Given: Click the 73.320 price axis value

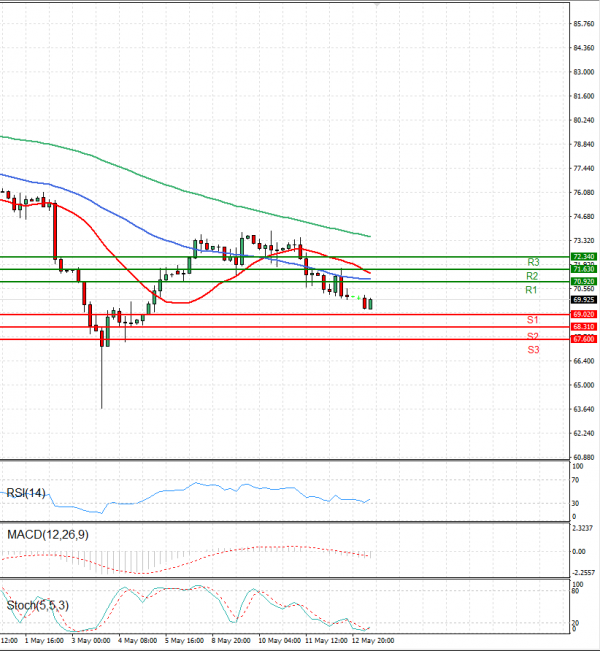Looking at the screenshot, I should 584,240.
